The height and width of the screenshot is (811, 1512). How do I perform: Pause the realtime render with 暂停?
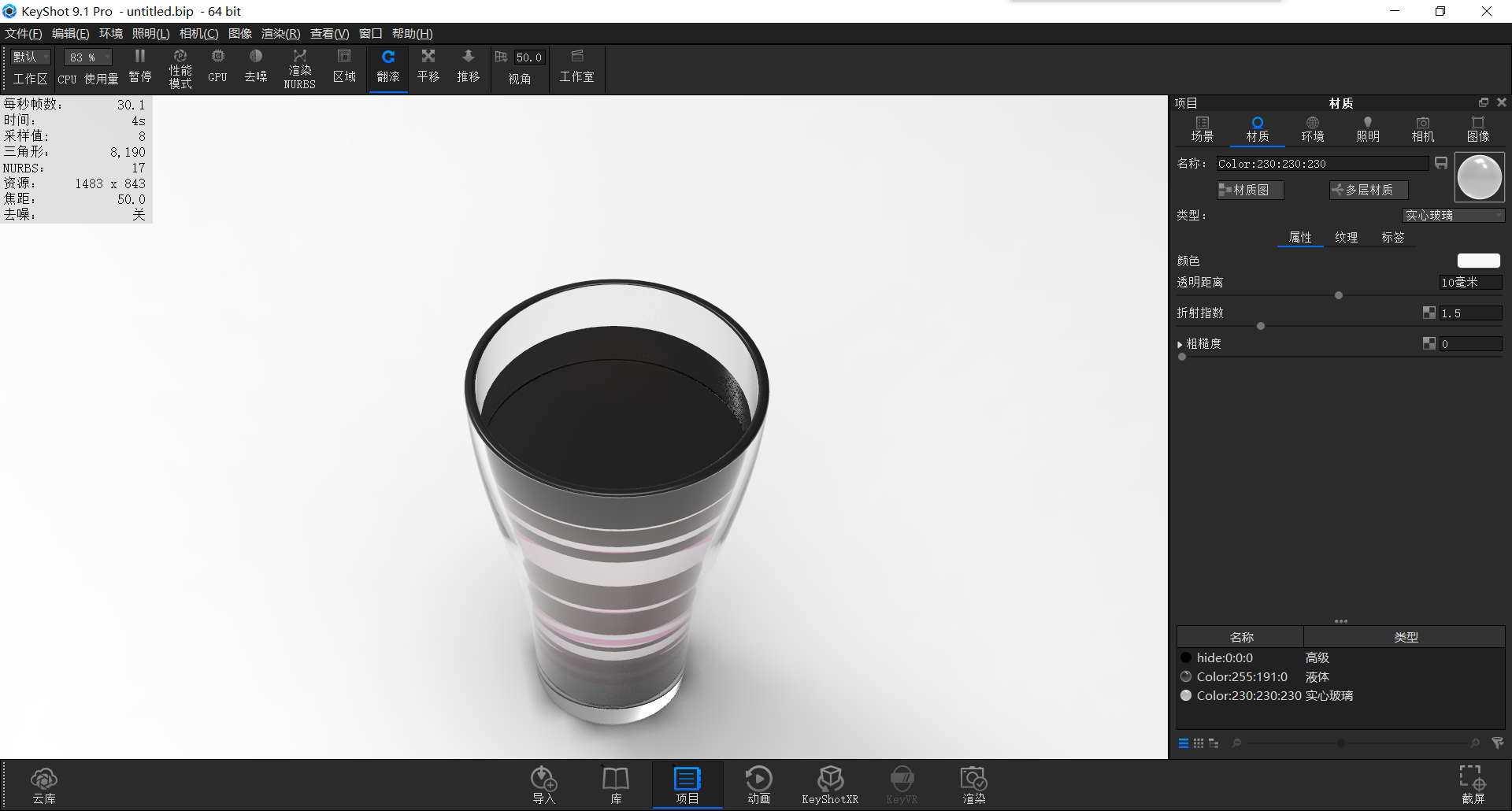(139, 67)
